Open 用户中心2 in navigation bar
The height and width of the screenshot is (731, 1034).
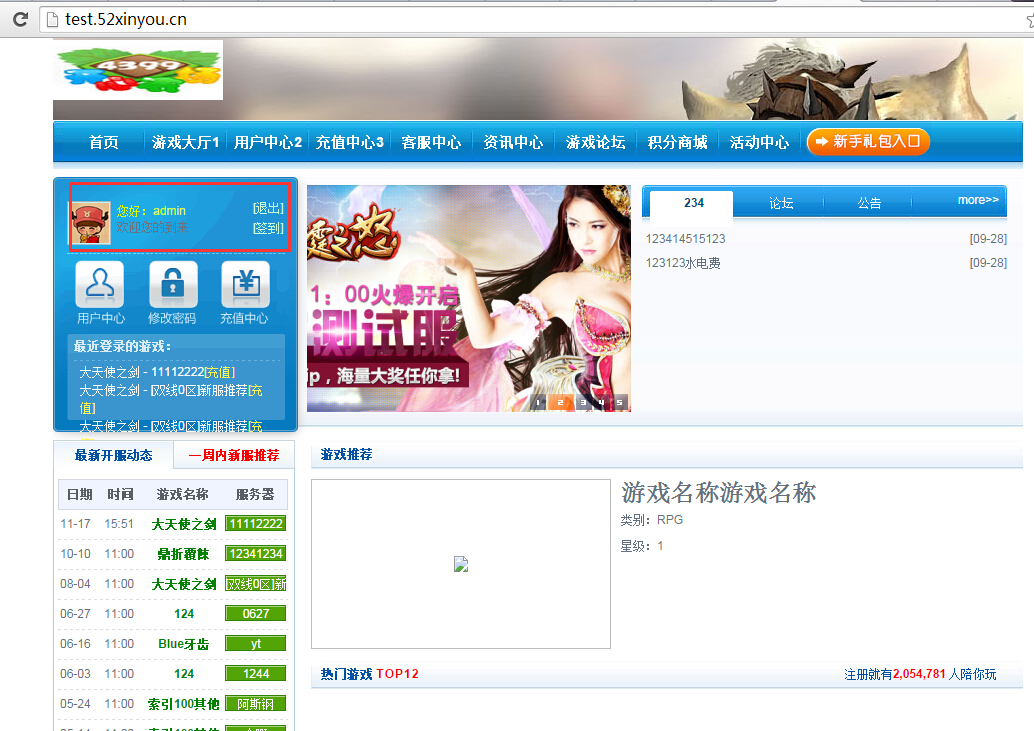(268, 142)
